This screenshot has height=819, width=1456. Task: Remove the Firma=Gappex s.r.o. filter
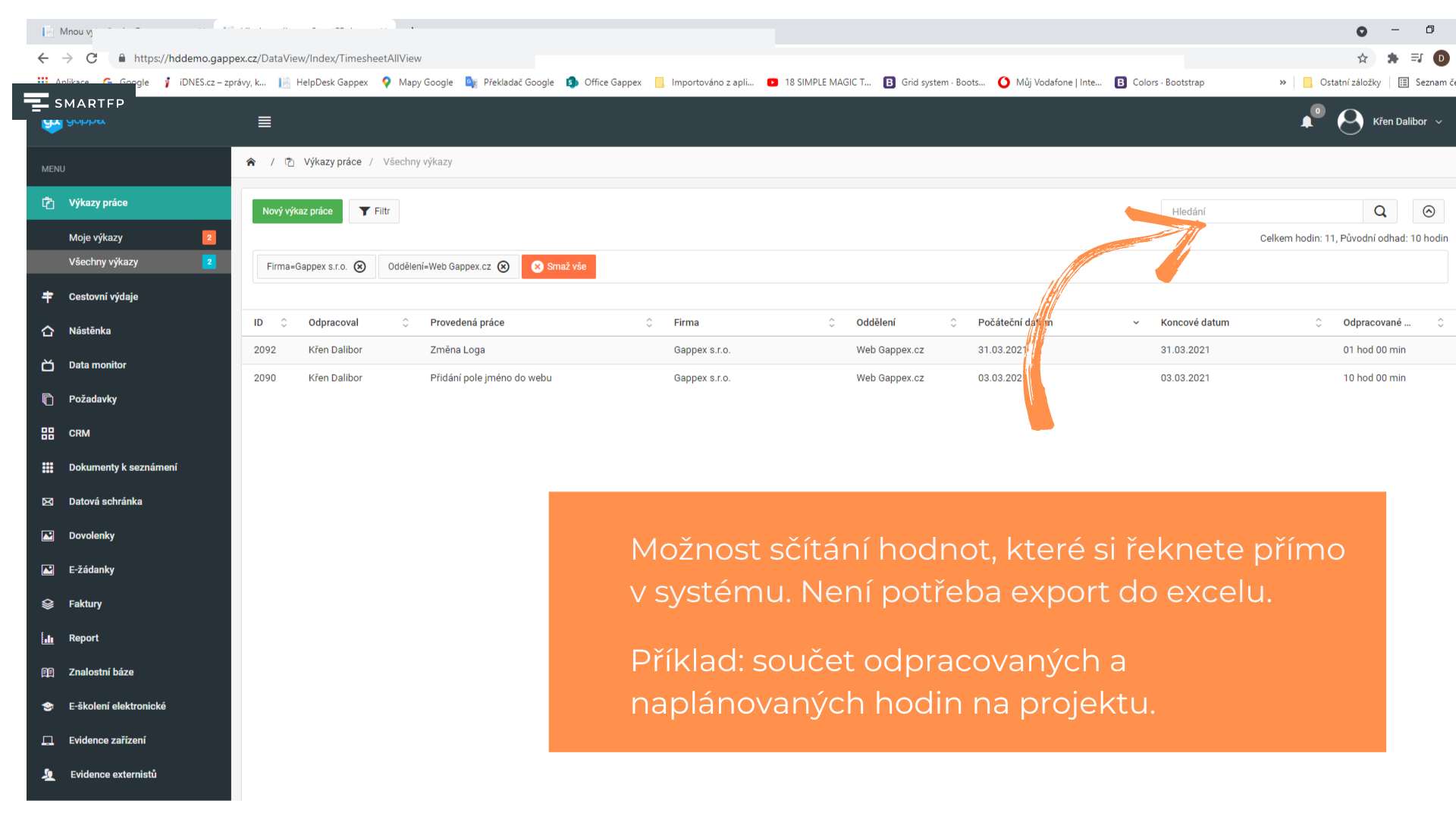360,267
